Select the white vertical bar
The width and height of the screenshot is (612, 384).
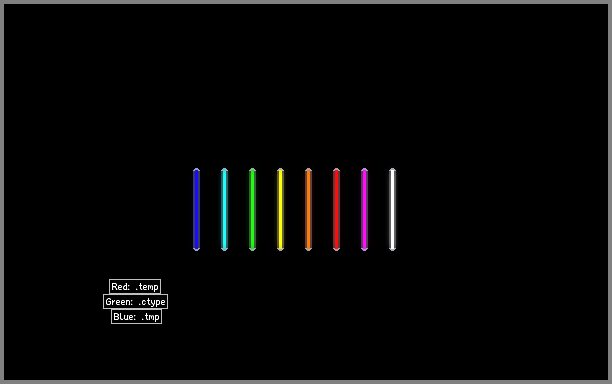coord(392,210)
